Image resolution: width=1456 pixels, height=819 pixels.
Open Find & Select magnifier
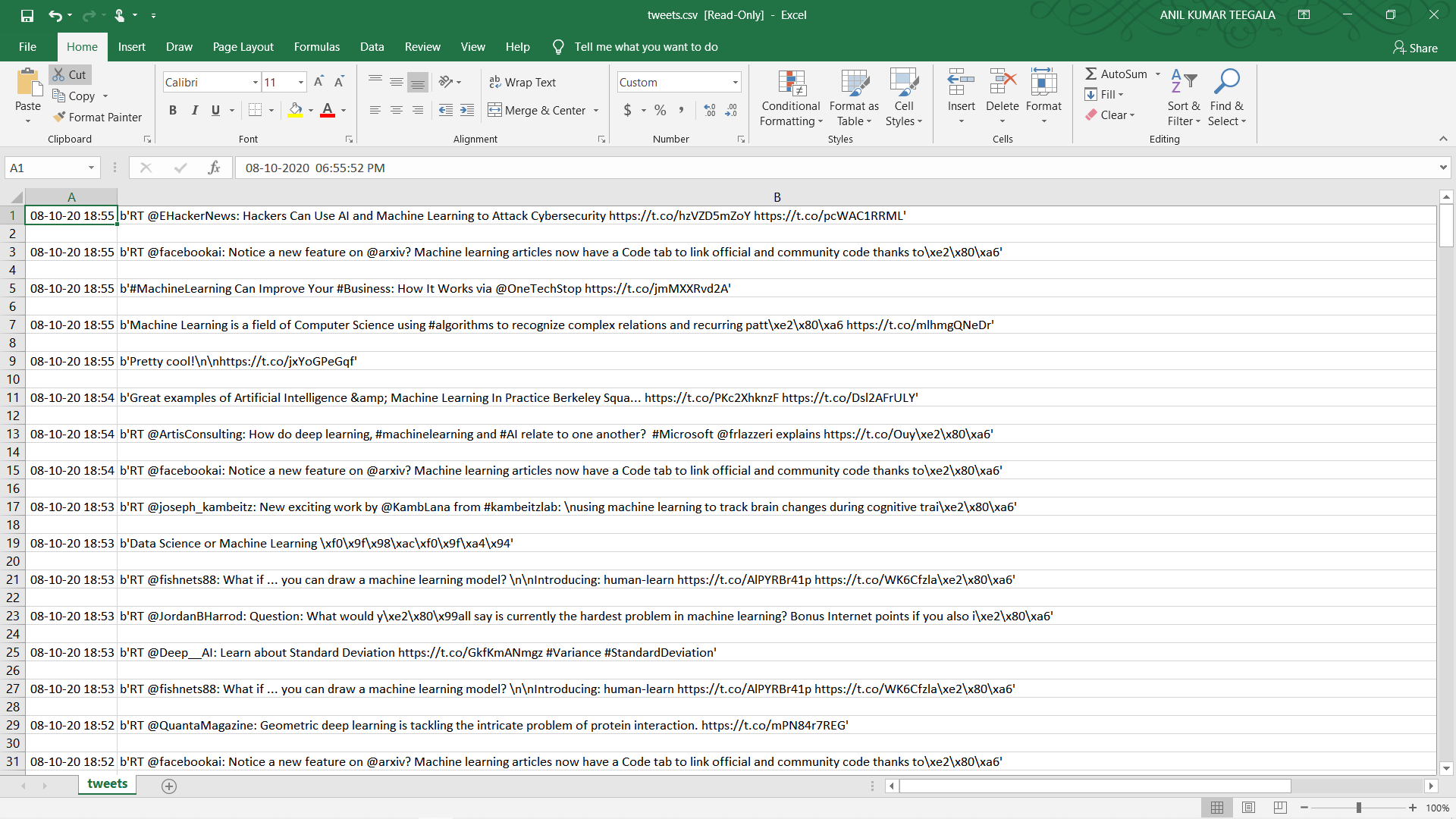click(x=1227, y=99)
